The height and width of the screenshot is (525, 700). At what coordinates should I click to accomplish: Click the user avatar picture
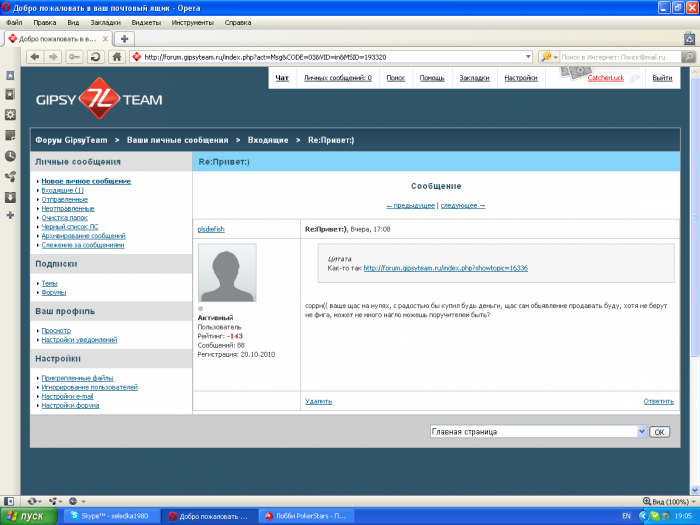pyautogui.click(x=227, y=273)
